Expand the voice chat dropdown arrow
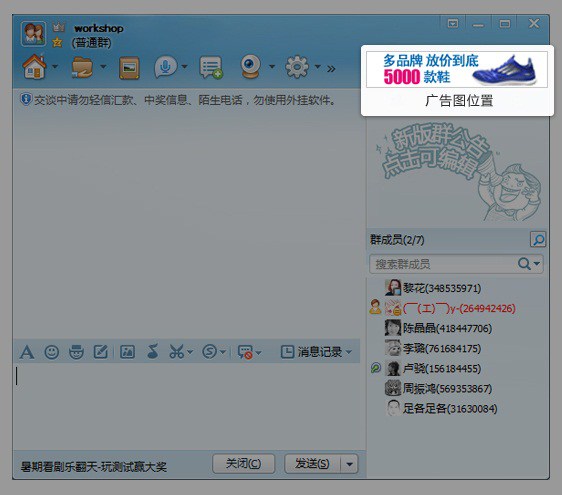 point(184,66)
